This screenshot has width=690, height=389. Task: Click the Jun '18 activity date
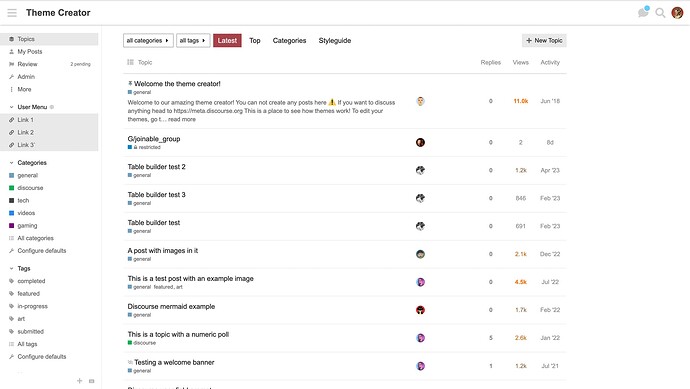tap(550, 101)
